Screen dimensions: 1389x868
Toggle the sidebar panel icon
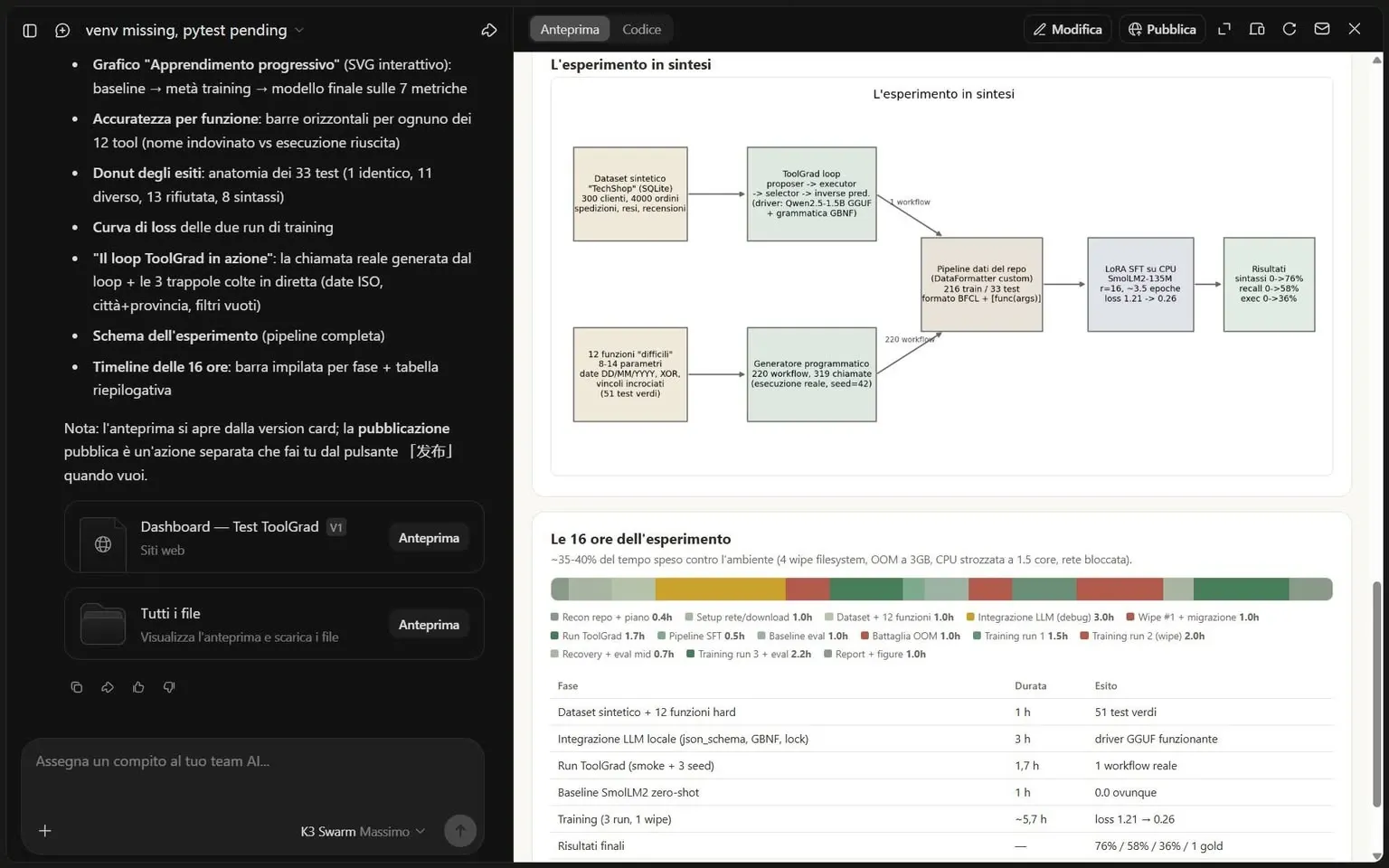pyautogui.click(x=30, y=31)
